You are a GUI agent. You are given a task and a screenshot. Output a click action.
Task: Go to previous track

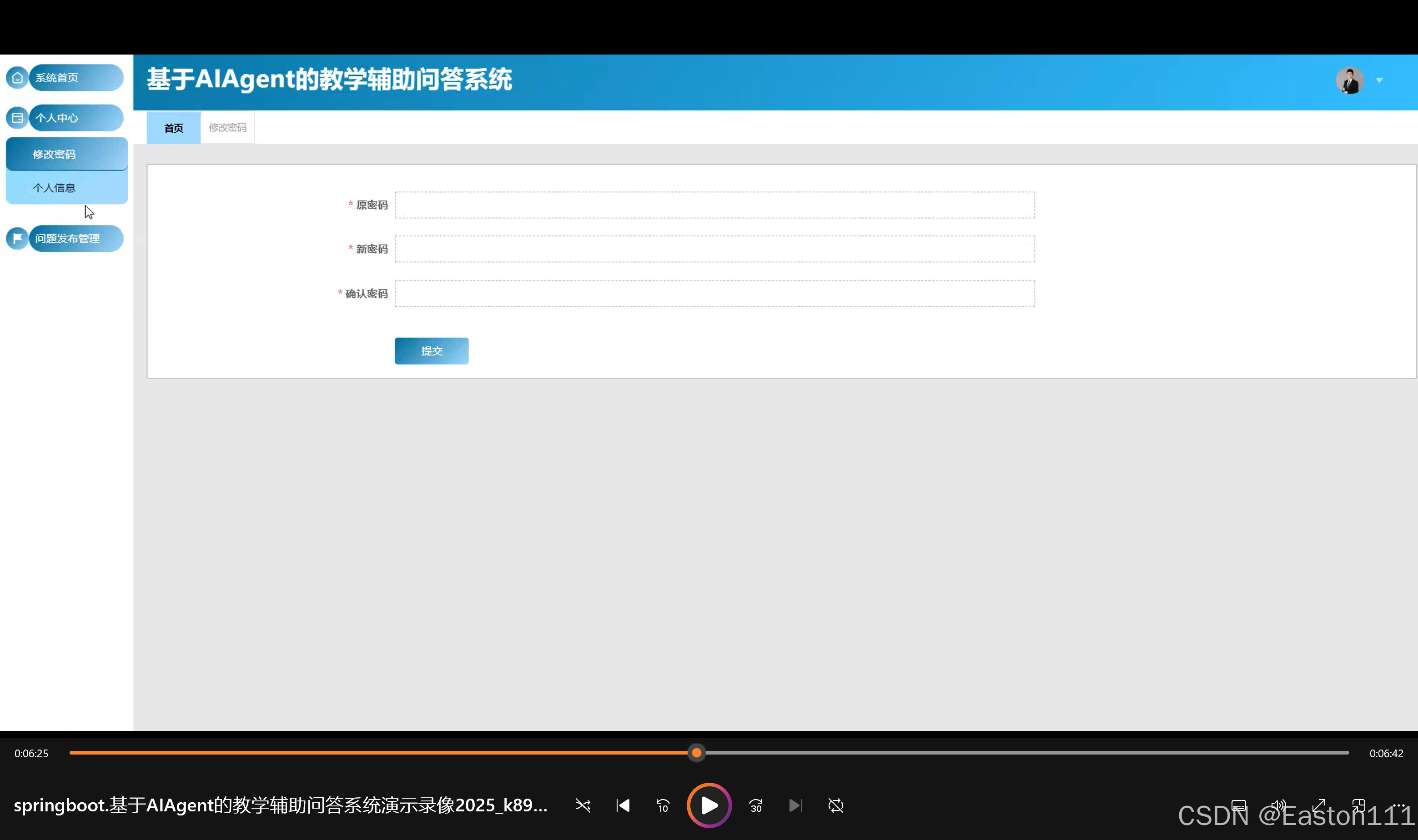[x=623, y=805]
